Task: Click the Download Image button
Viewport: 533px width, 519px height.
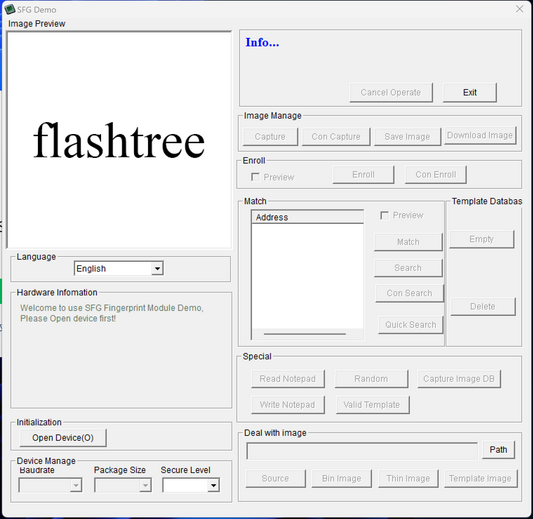Action: click(x=480, y=135)
